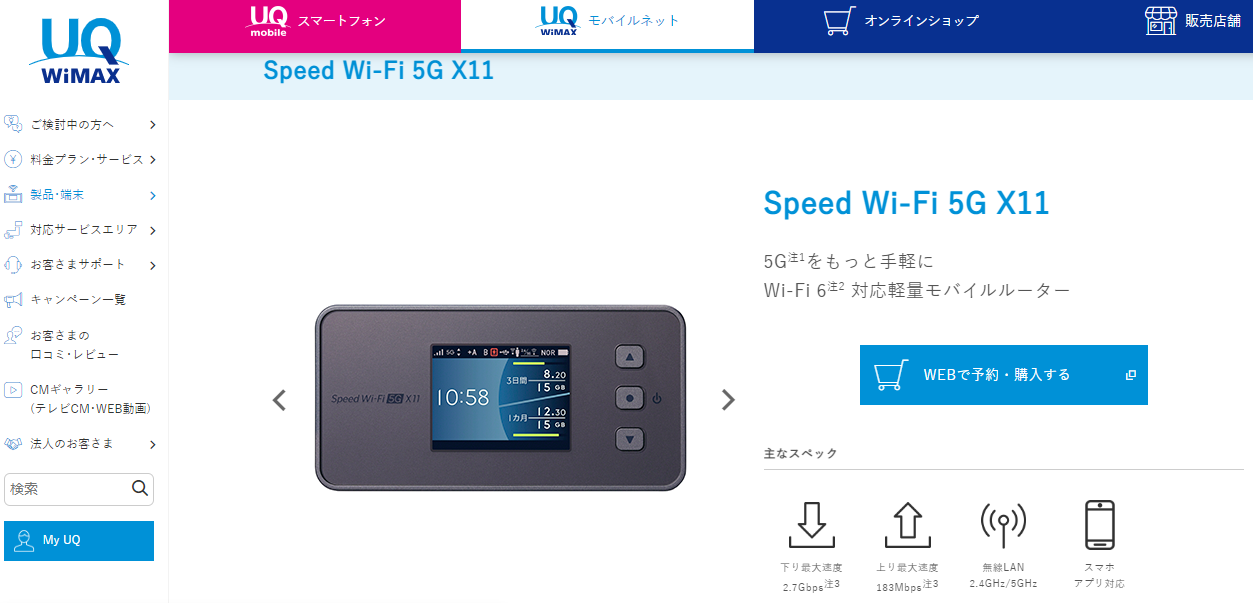Expand the 対応サービスエリア menu
Screen dimensions: 1253x603
(81, 230)
